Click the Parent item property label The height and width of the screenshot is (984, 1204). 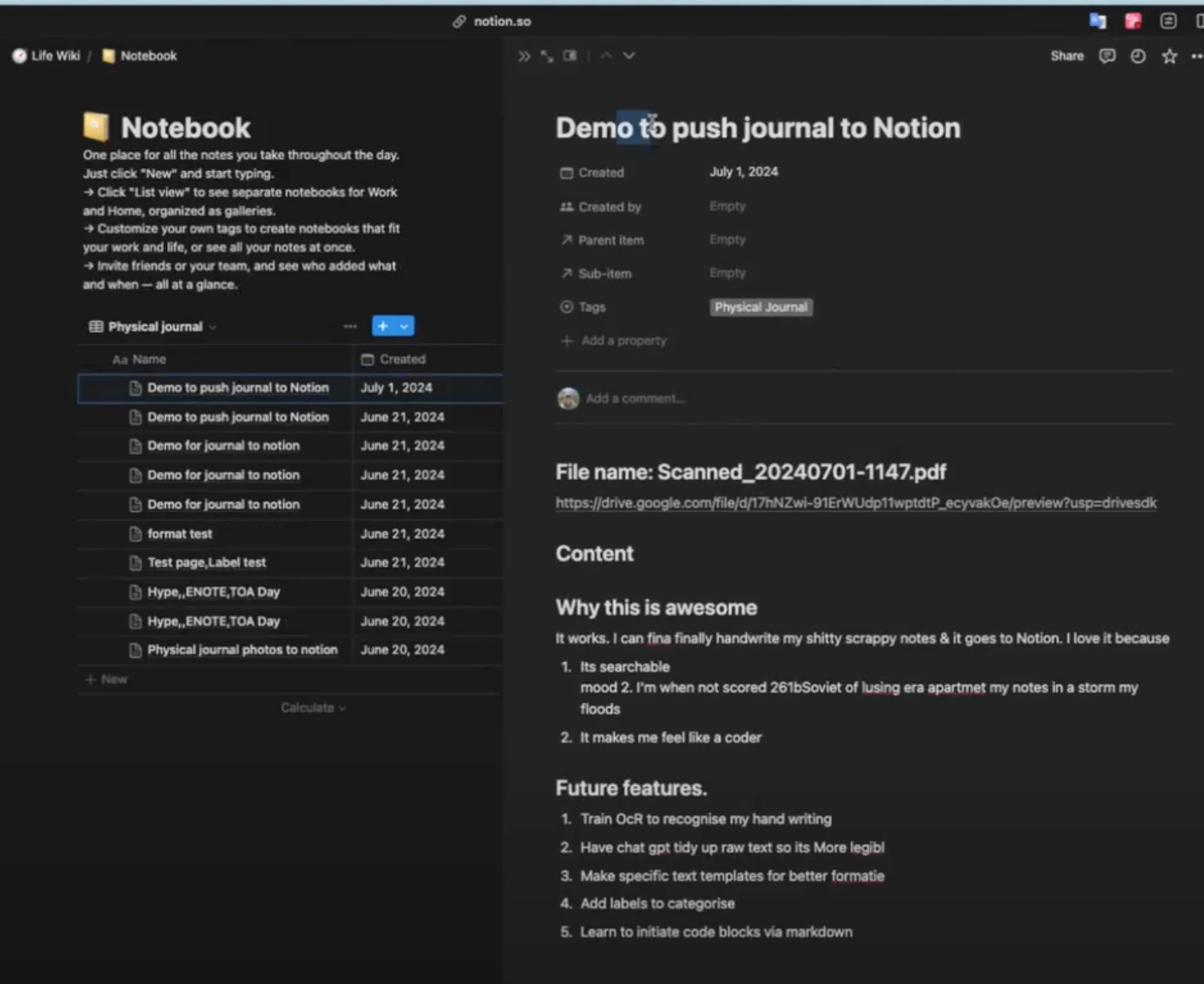(602, 240)
